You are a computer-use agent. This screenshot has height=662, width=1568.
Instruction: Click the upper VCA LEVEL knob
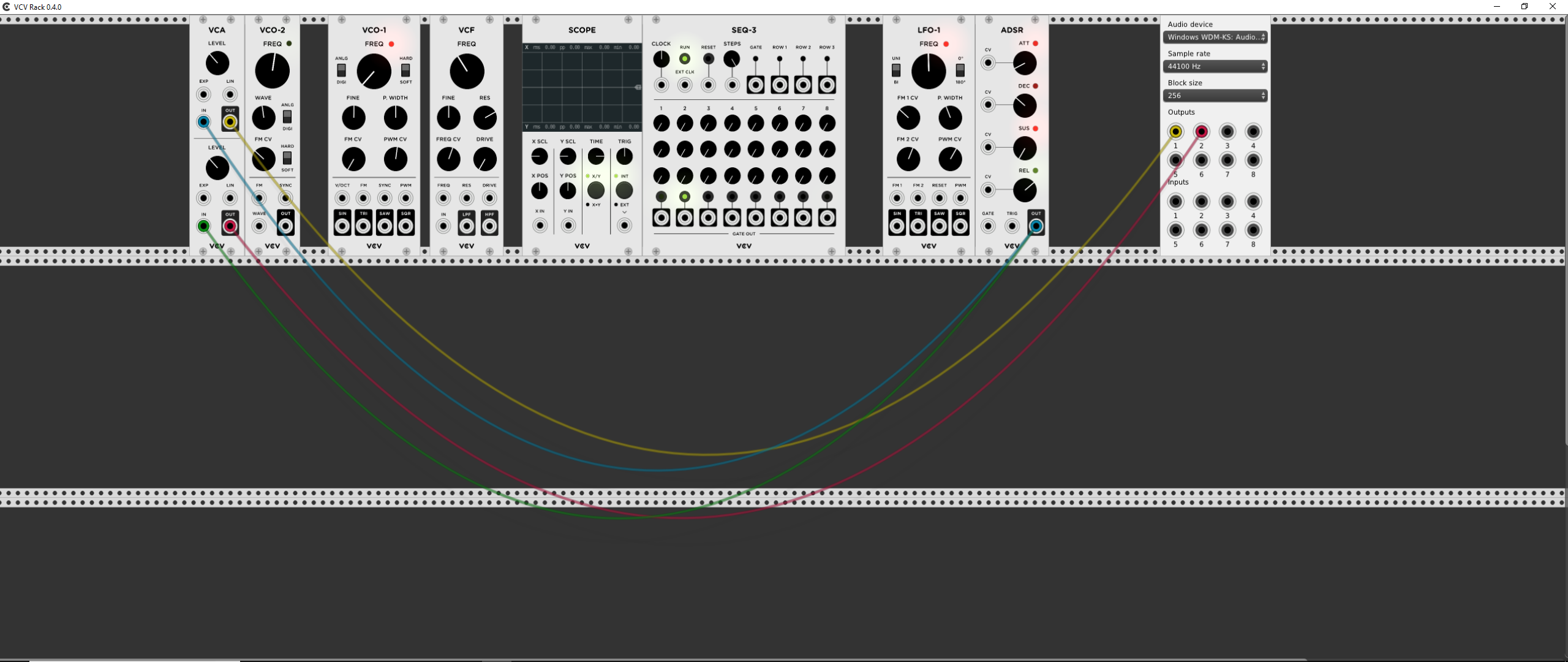217,63
